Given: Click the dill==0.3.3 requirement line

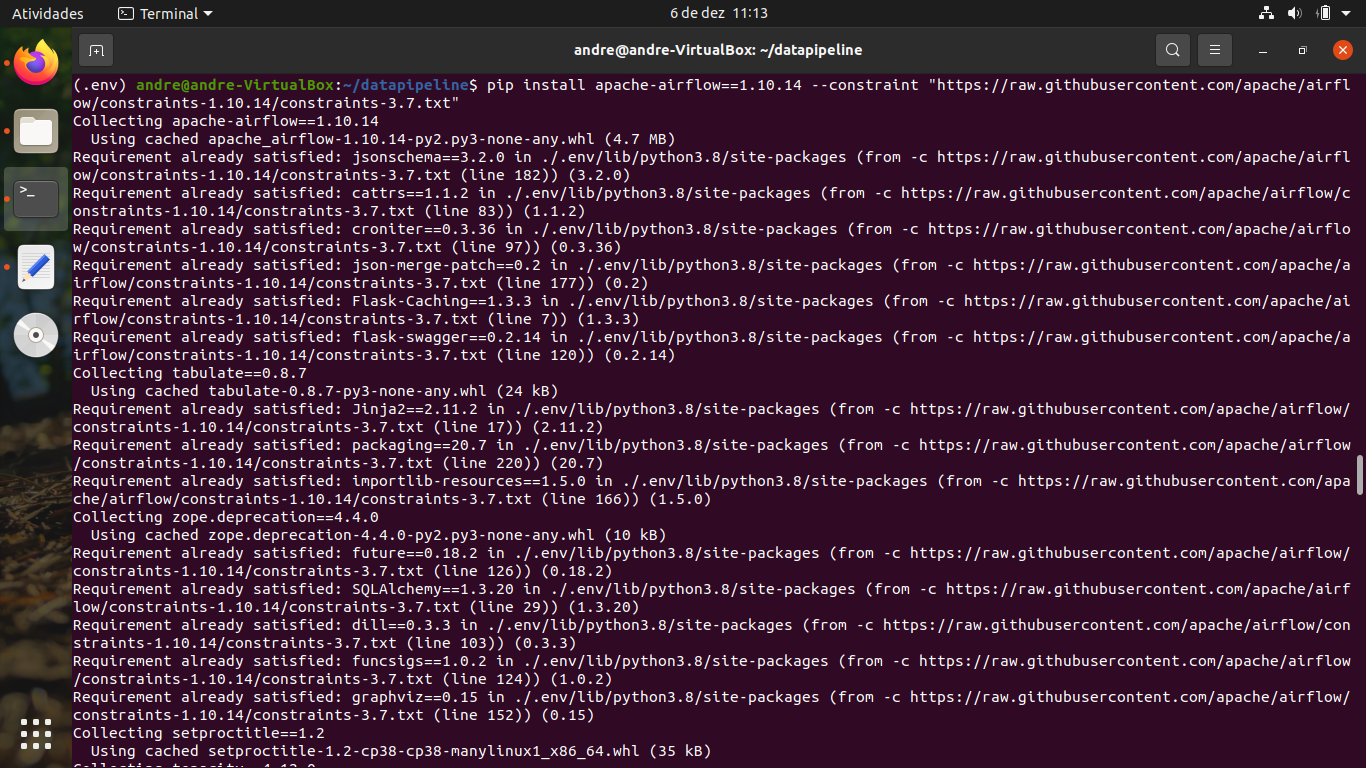Looking at the screenshot, I should (x=711, y=634).
